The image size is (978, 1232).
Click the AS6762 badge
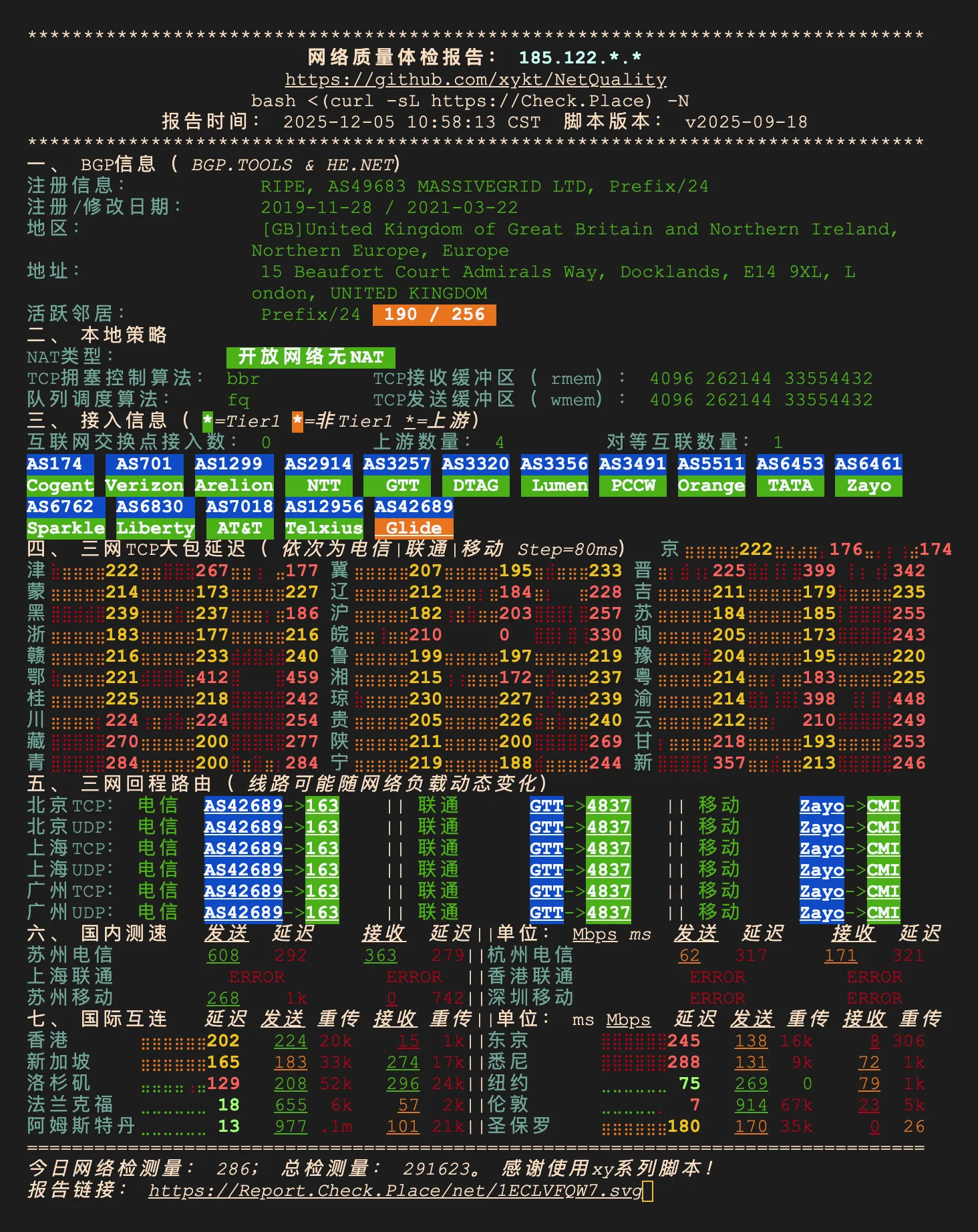pos(66,507)
